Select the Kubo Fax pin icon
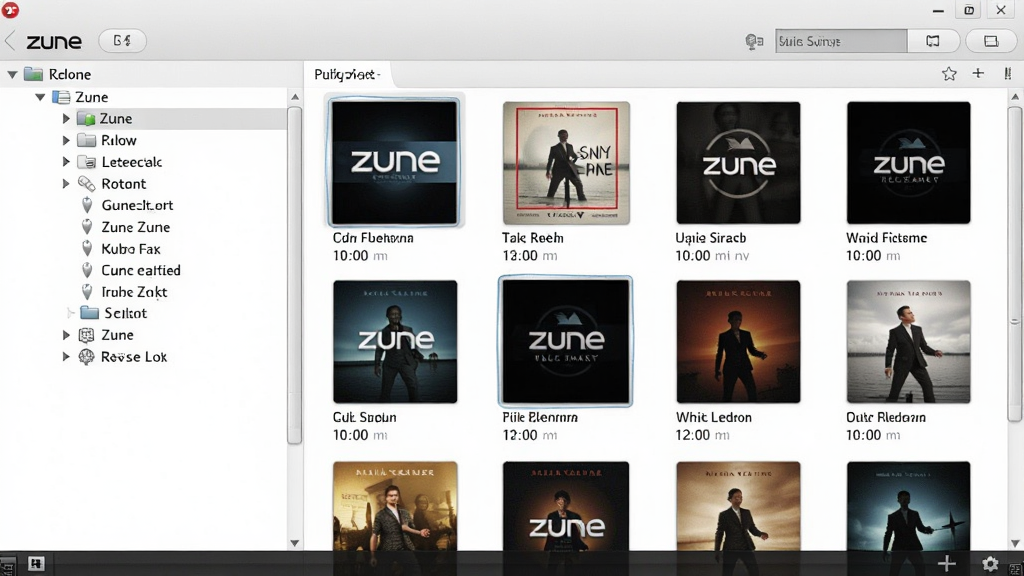1024x576 pixels. tap(87, 248)
